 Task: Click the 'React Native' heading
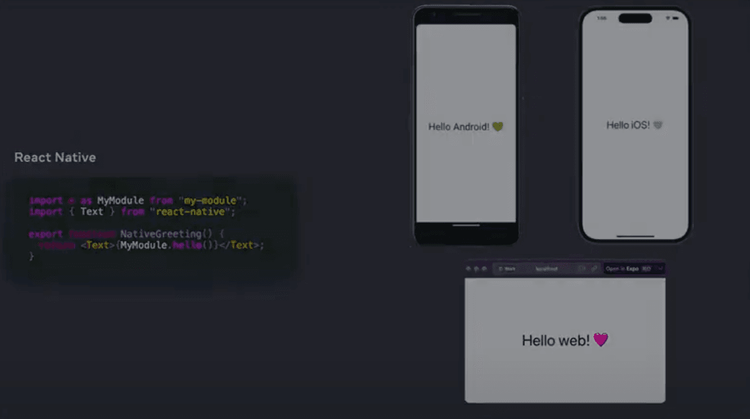point(55,157)
